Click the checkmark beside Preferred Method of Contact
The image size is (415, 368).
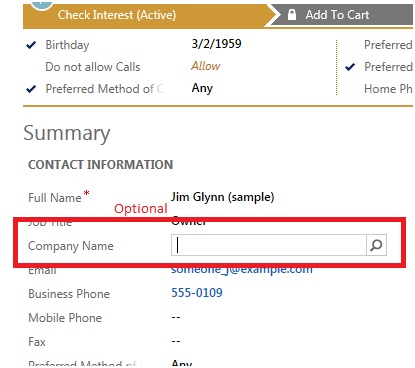[x=31, y=89]
